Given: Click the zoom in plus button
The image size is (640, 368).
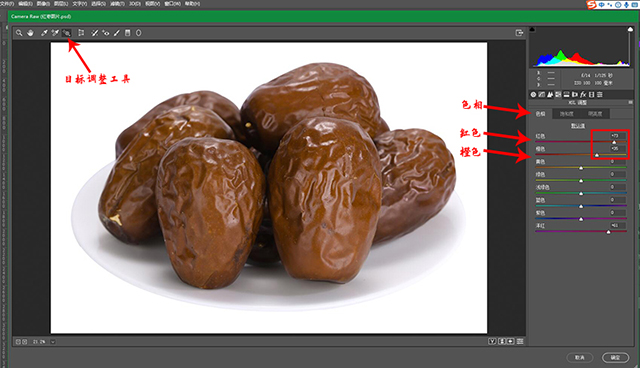Looking at the screenshot, I should tap(24, 341).
